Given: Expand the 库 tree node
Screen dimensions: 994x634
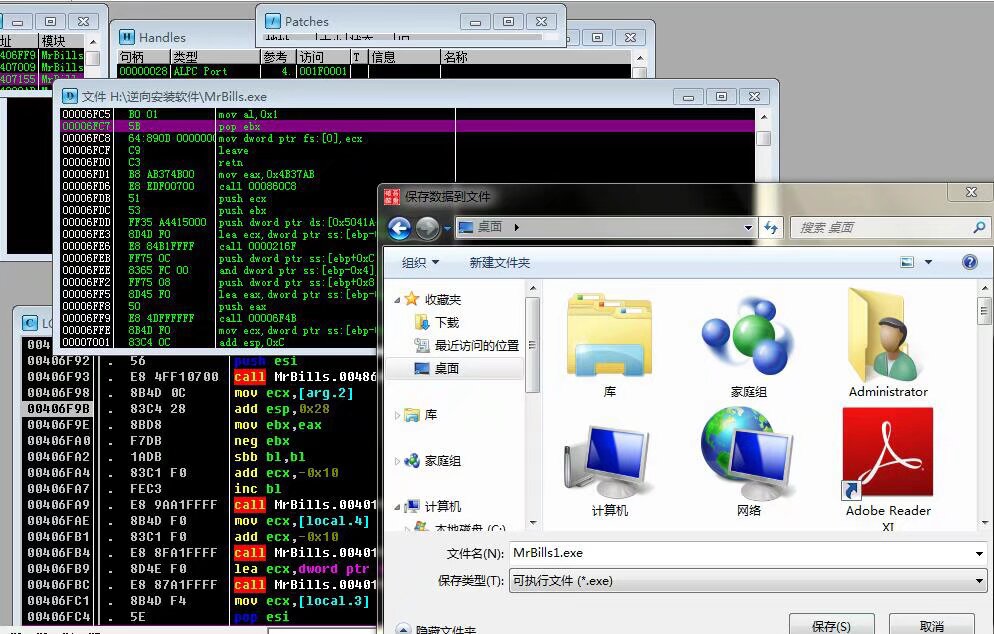Looking at the screenshot, I should pos(397,415).
